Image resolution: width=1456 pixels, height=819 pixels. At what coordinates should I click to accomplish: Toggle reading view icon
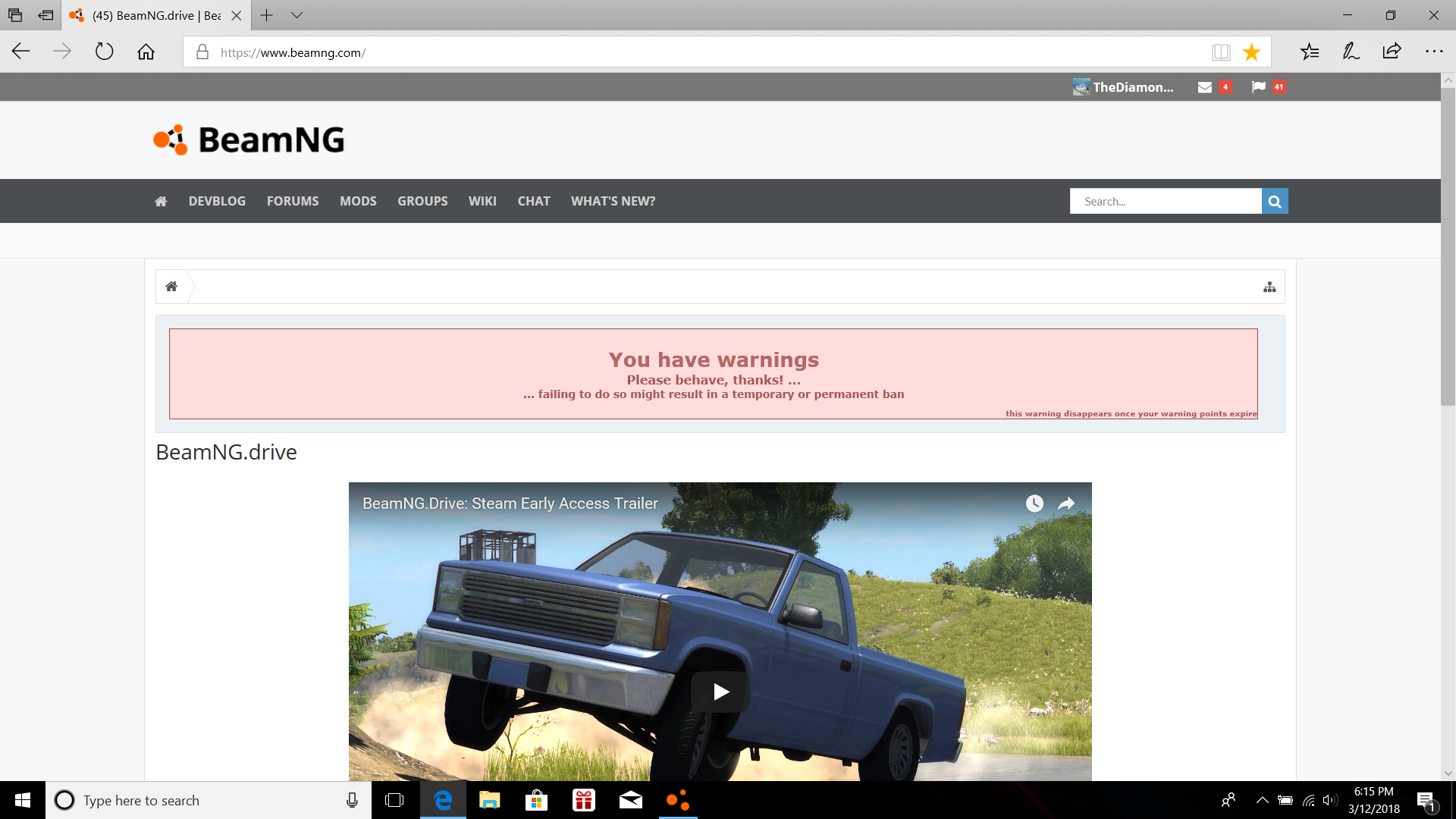(1221, 52)
